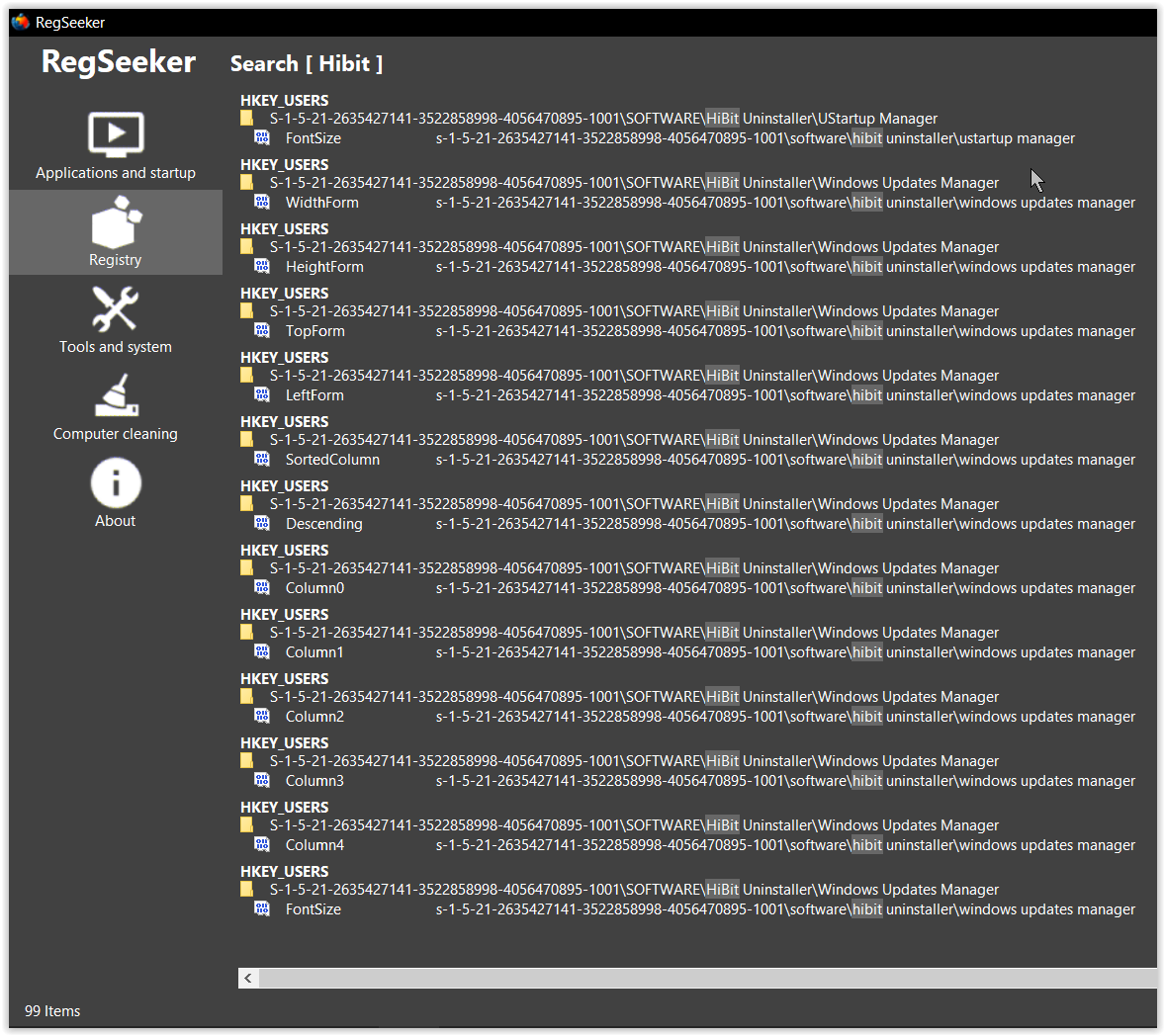Image resolution: width=1165 pixels, height=1036 pixels.
Task: Select the Descending value name
Action: click(x=324, y=524)
